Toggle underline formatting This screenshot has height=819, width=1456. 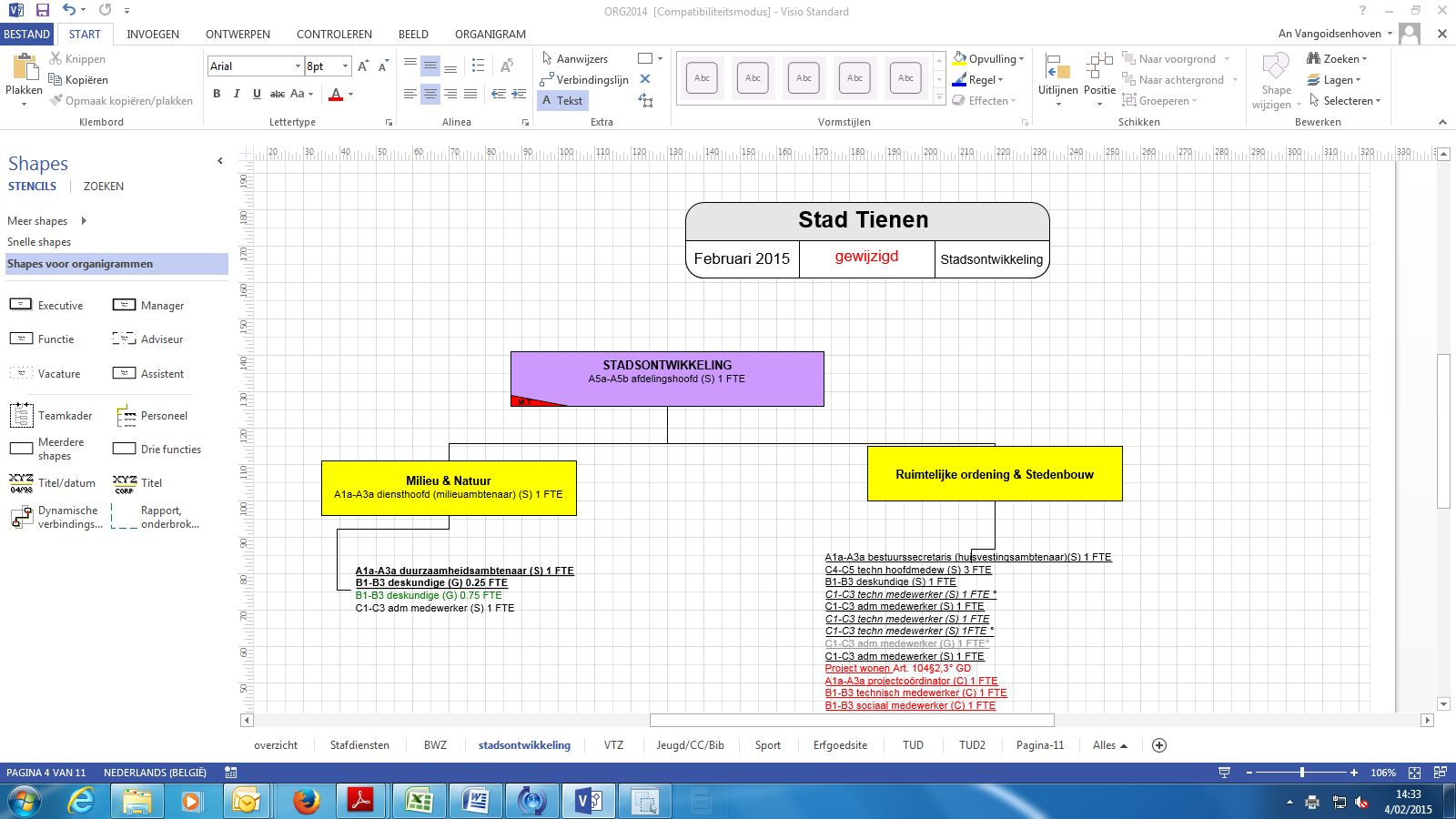tap(257, 94)
